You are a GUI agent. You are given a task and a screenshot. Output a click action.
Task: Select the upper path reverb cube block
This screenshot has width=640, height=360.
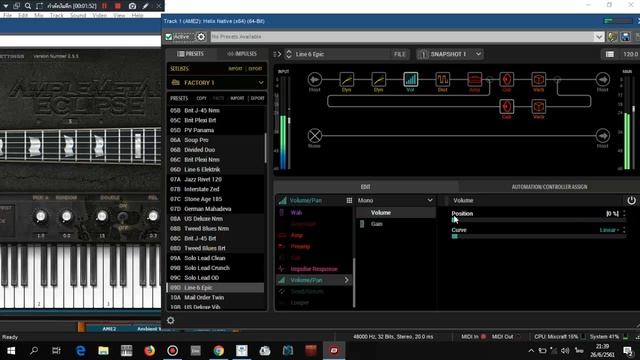[x=538, y=79]
